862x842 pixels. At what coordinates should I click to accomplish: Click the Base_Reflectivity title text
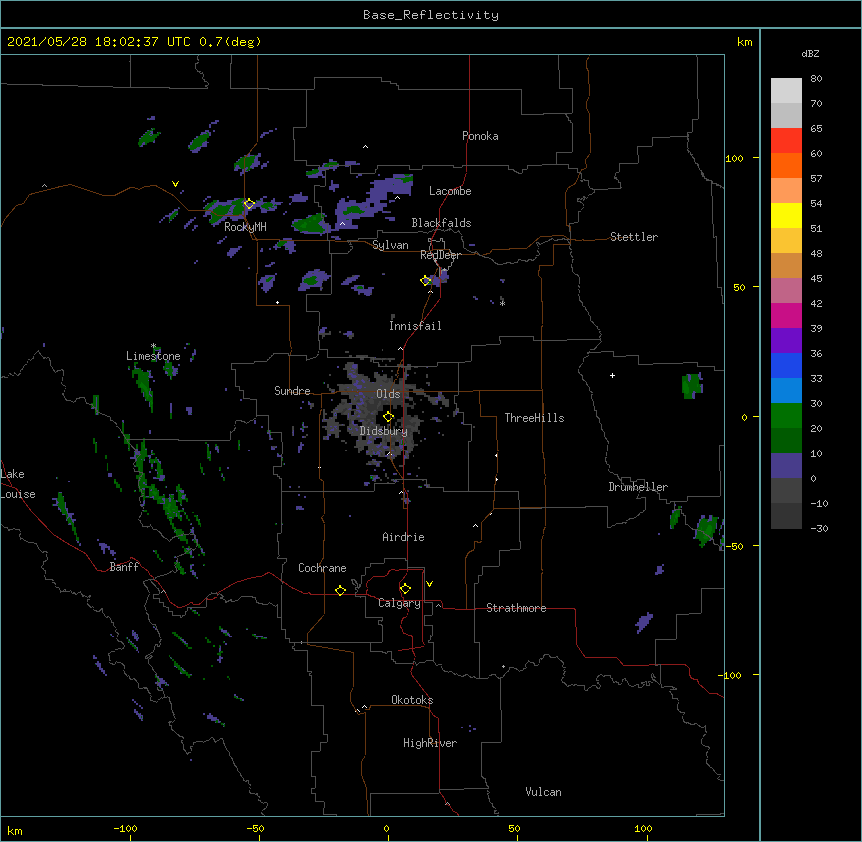click(430, 15)
